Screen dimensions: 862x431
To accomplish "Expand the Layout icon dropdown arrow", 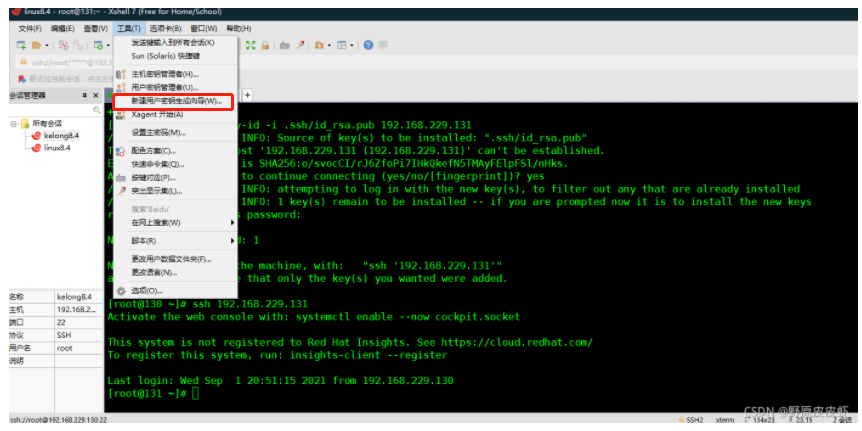I will click(352, 46).
